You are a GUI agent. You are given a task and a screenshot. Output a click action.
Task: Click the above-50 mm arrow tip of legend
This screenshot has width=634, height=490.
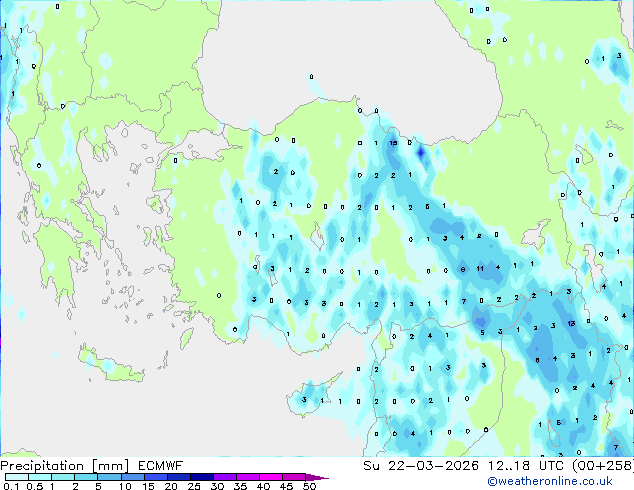[317, 477]
